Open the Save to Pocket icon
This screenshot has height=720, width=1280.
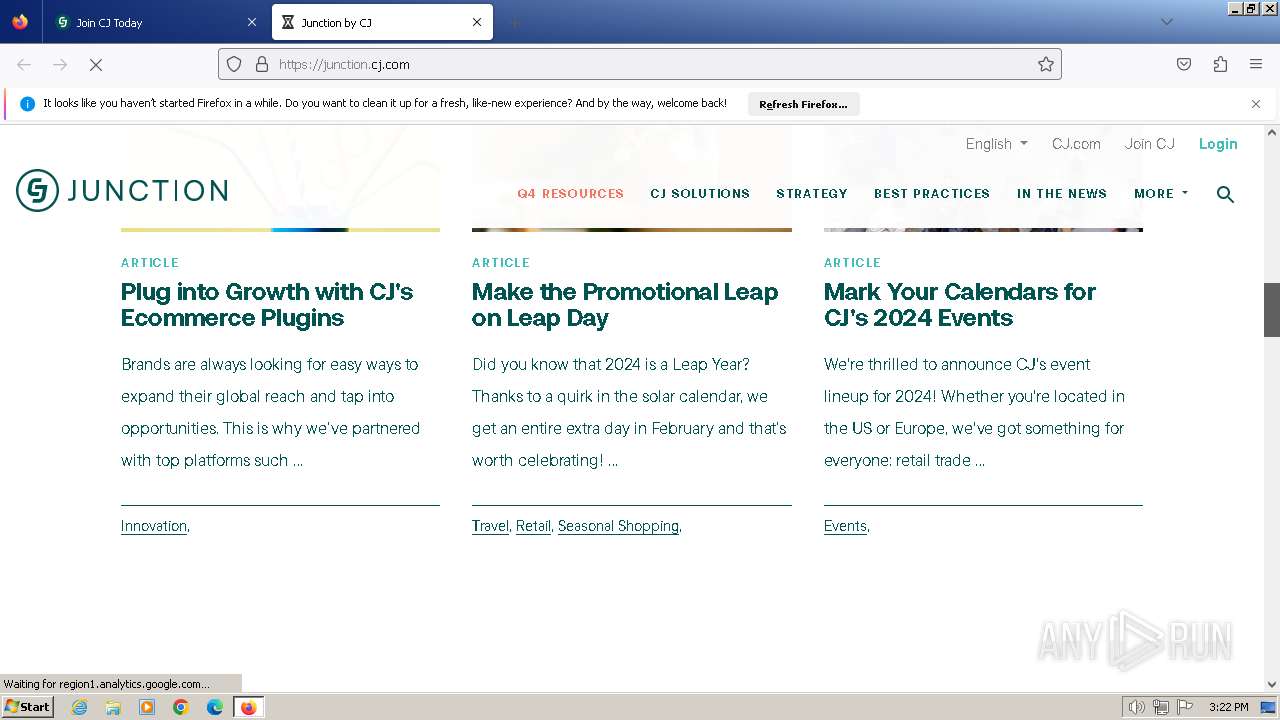click(1184, 64)
